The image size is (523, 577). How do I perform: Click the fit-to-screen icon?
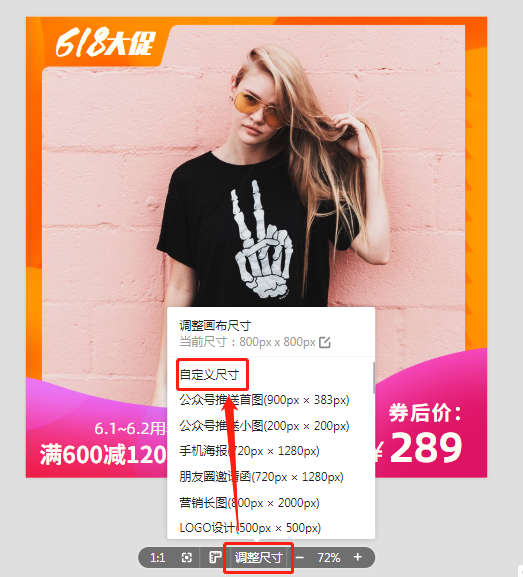[x=187, y=557]
